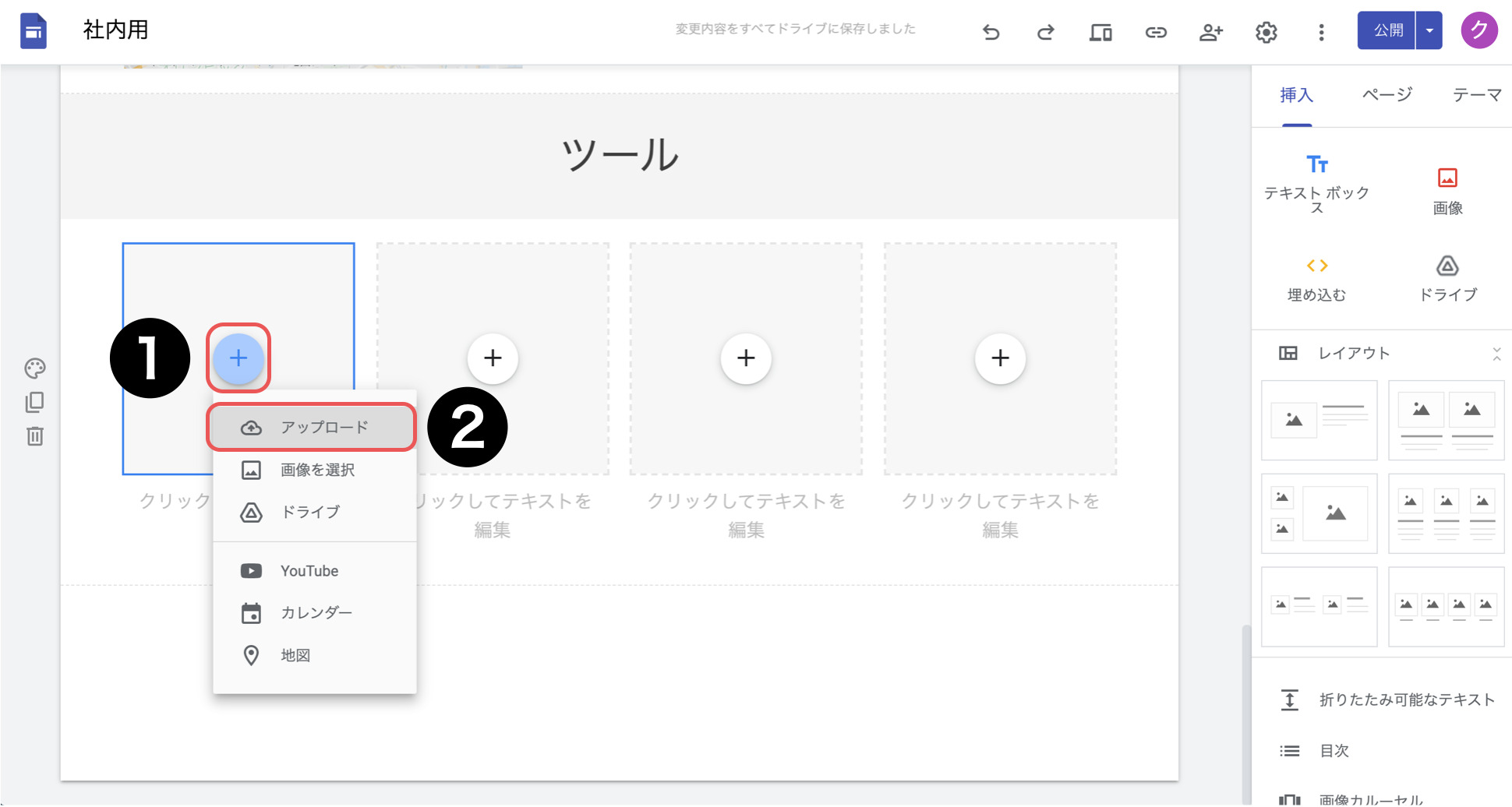Switch to the ページ tab

pyautogui.click(x=1387, y=95)
